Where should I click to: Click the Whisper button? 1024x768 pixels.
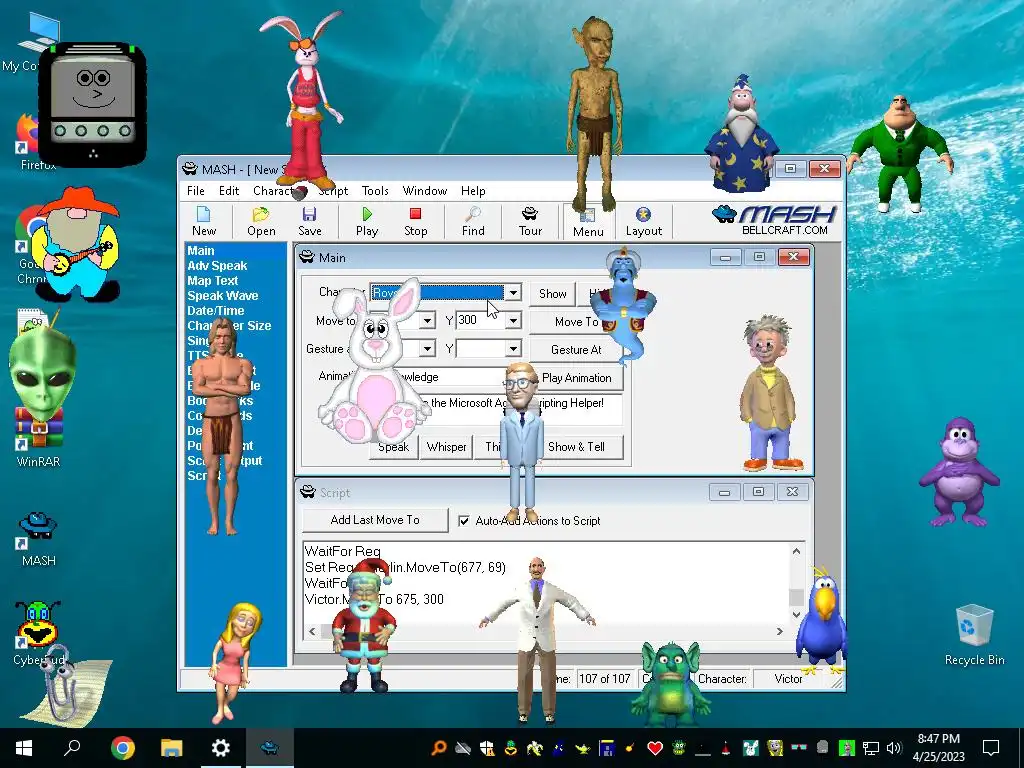447,447
